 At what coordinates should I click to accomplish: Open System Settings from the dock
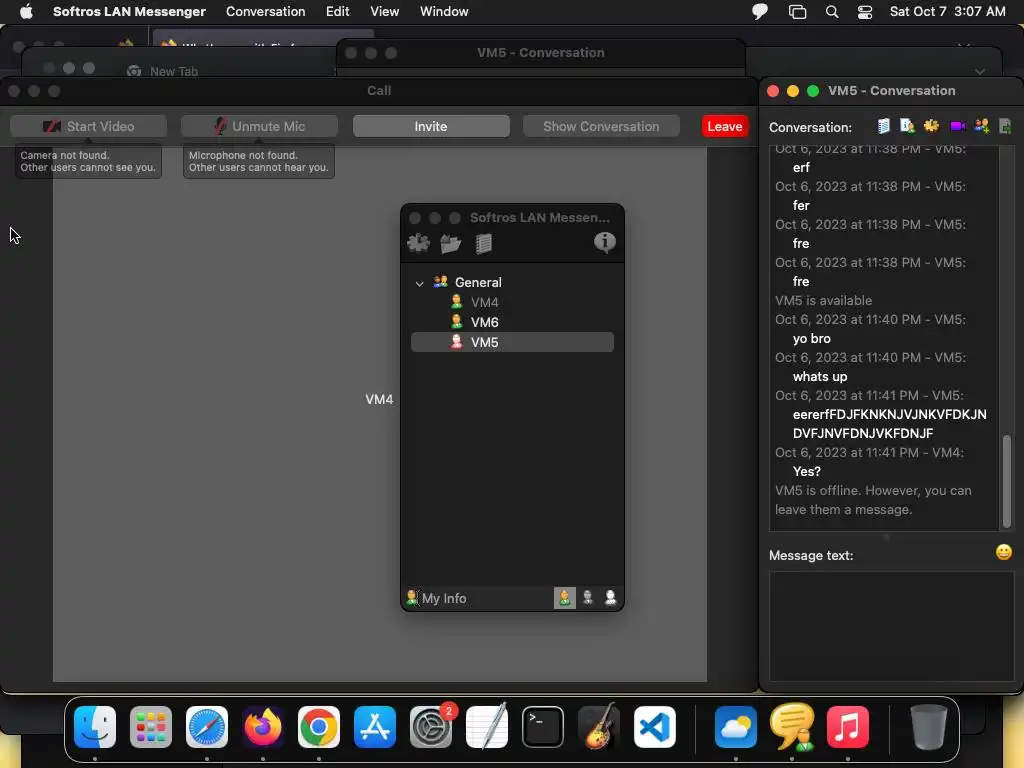coord(431,727)
